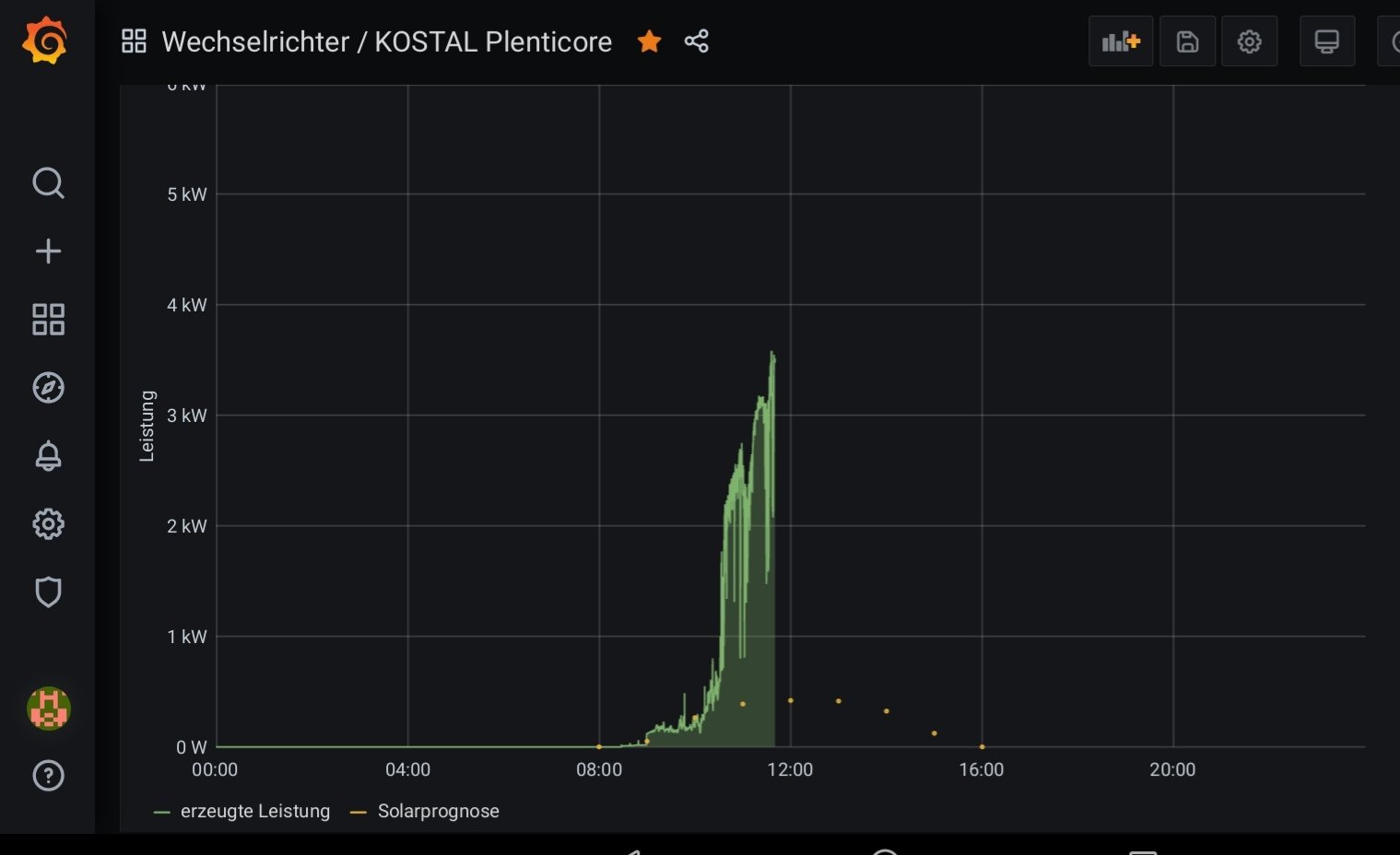This screenshot has width=1400, height=855.
Task: Open the Explore compass icon
Action: [48, 388]
